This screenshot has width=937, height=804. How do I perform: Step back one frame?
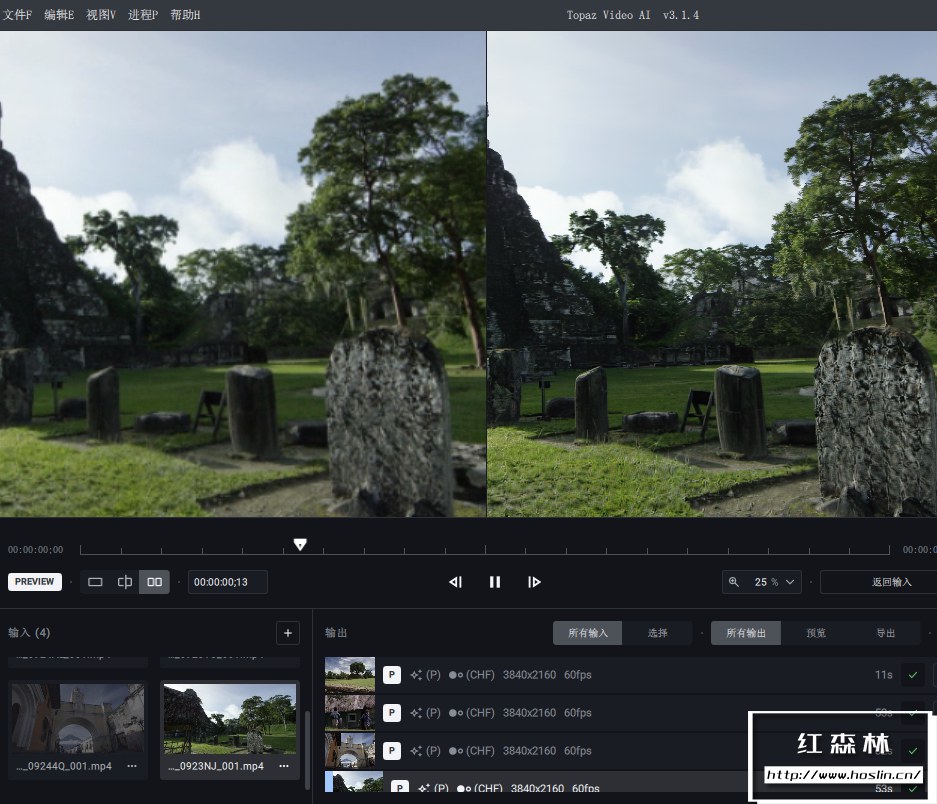455,582
